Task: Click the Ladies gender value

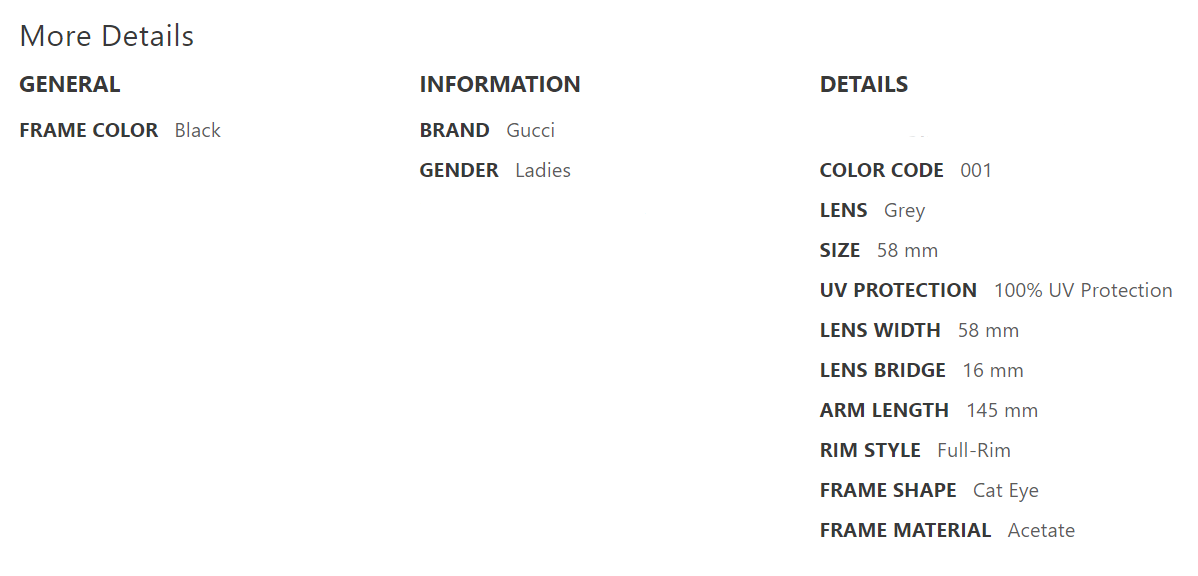Action: (x=543, y=170)
